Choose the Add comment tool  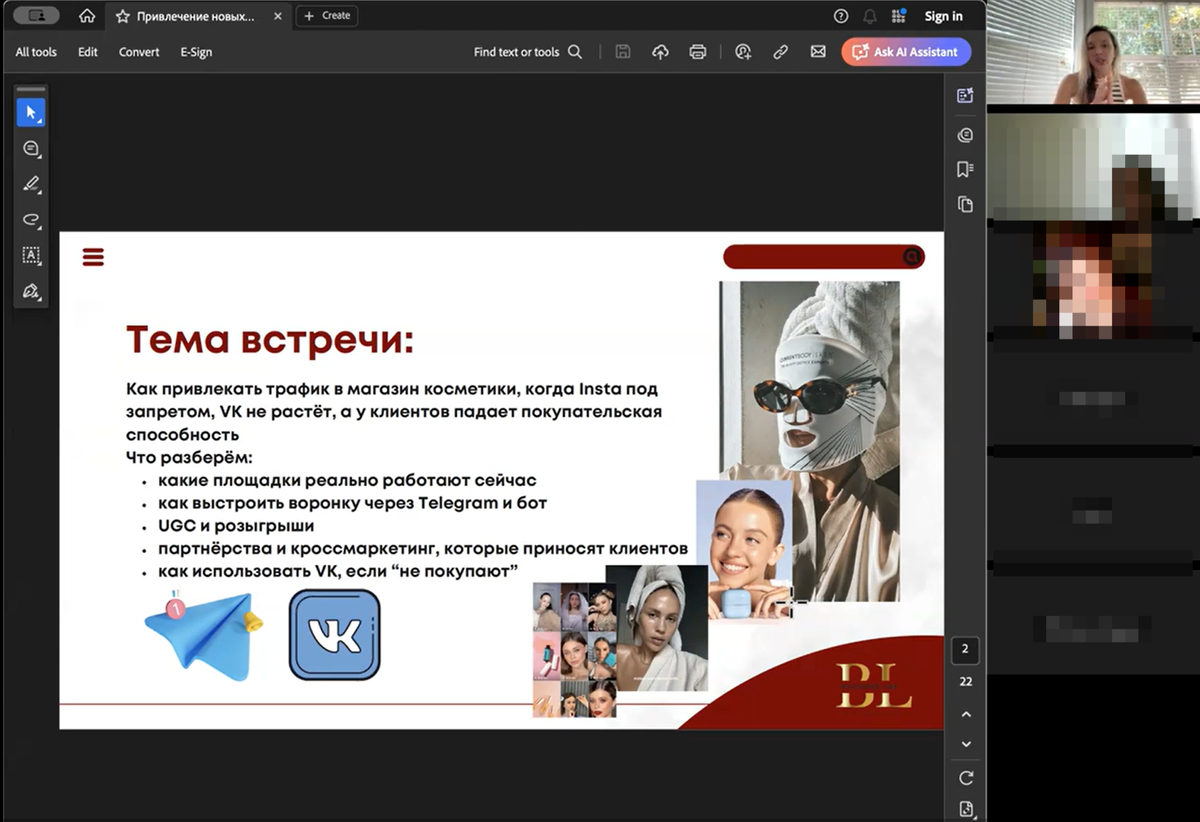[30, 148]
